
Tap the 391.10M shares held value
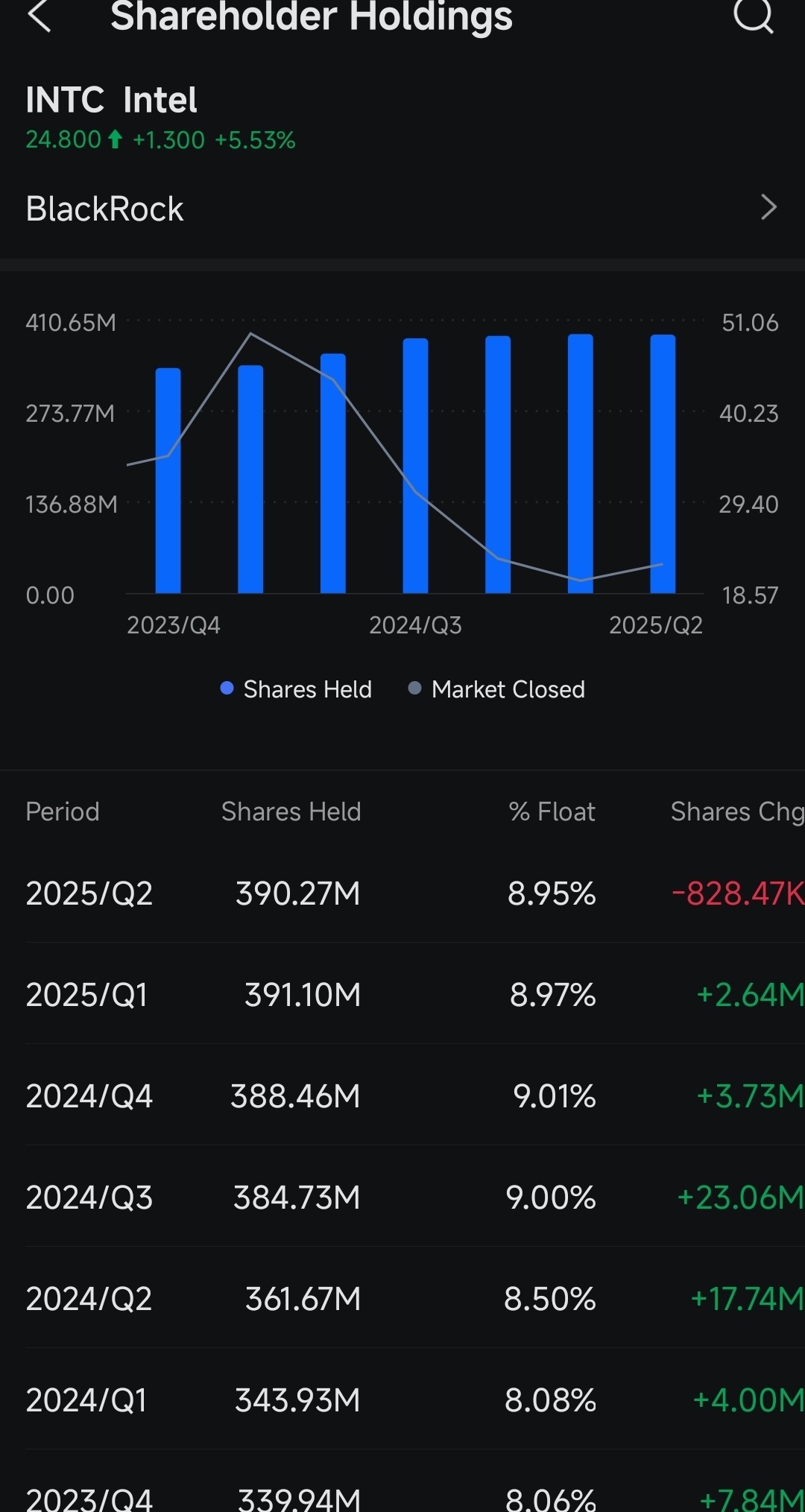point(303,995)
